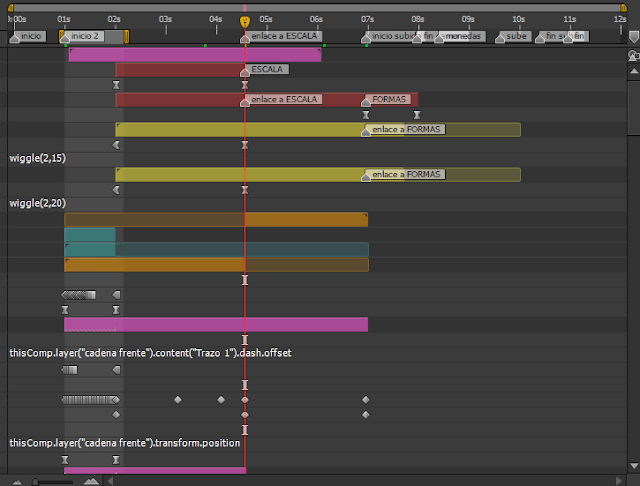Select the teal layer duration bar
Screen dimensions: 640x486
point(90,235)
